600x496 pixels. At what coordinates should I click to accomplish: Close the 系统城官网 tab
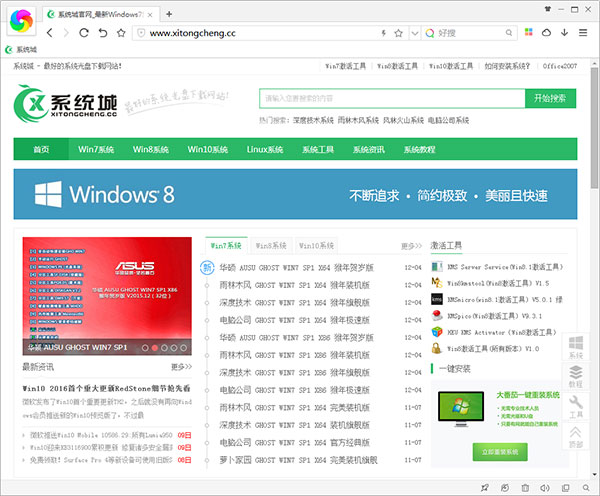pyautogui.click(x=150, y=15)
